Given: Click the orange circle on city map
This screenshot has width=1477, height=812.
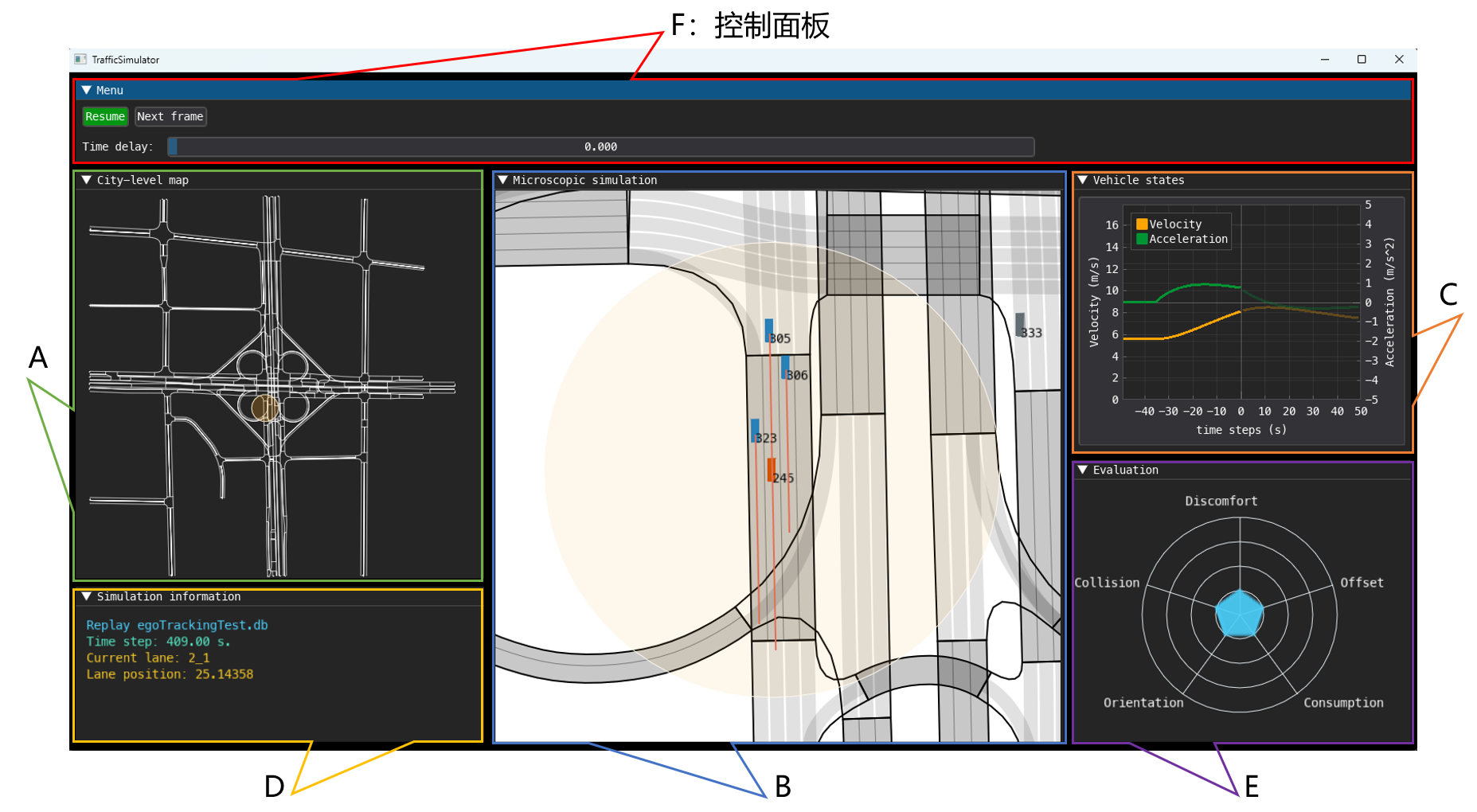Looking at the screenshot, I should point(264,408).
